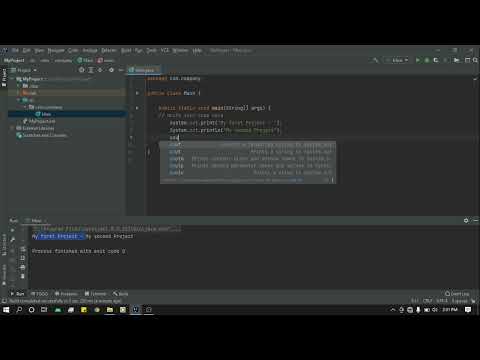This screenshot has width=480, height=360.
Task: Click run gutter arrow beside class Main
Action: tap(137, 93)
